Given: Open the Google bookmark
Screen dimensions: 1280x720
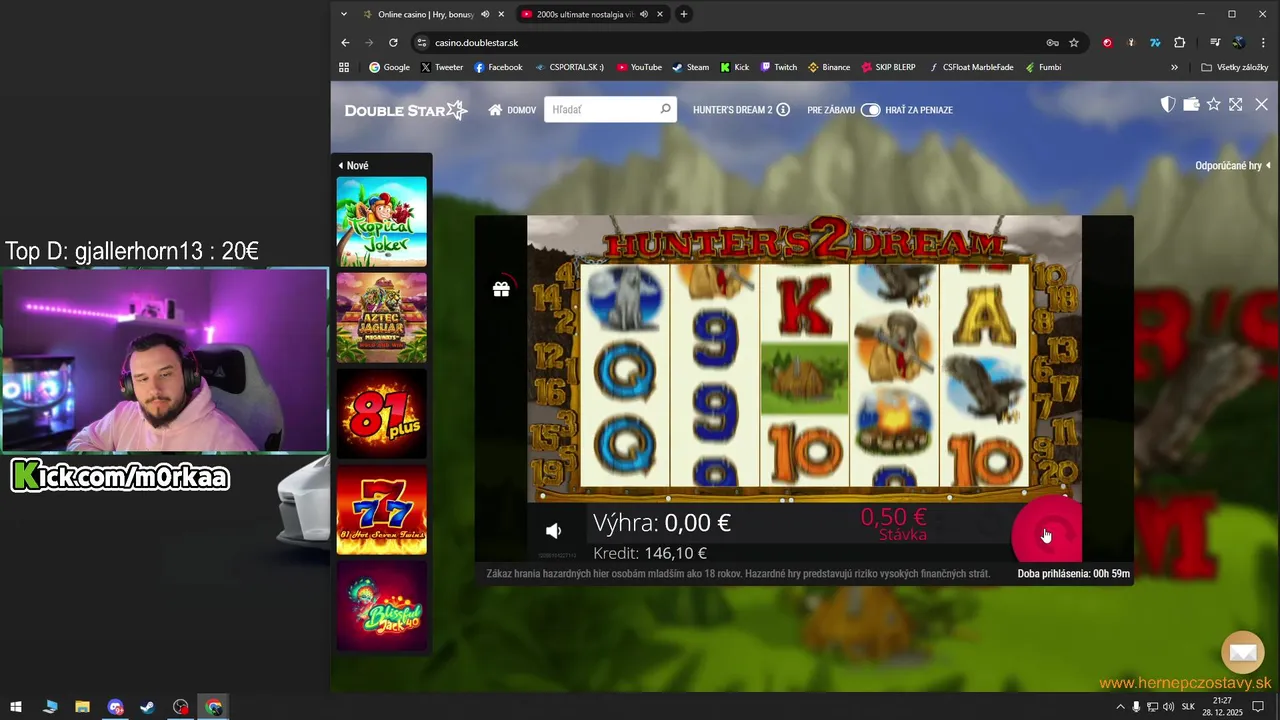Looking at the screenshot, I should (389, 67).
